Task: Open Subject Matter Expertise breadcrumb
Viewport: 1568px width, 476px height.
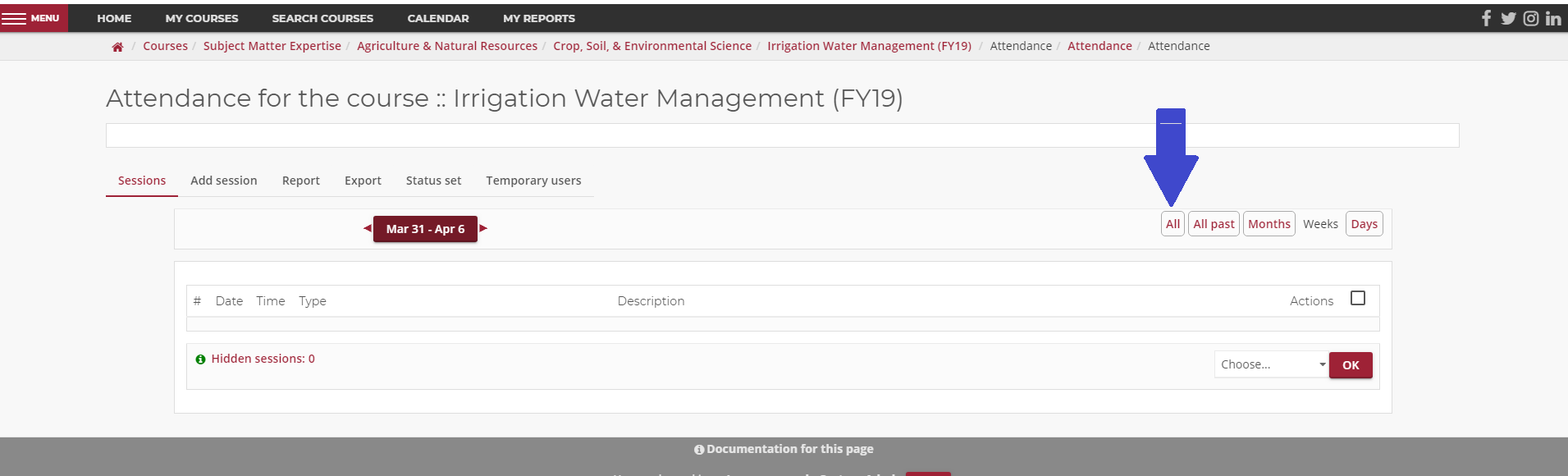Action: (x=272, y=46)
